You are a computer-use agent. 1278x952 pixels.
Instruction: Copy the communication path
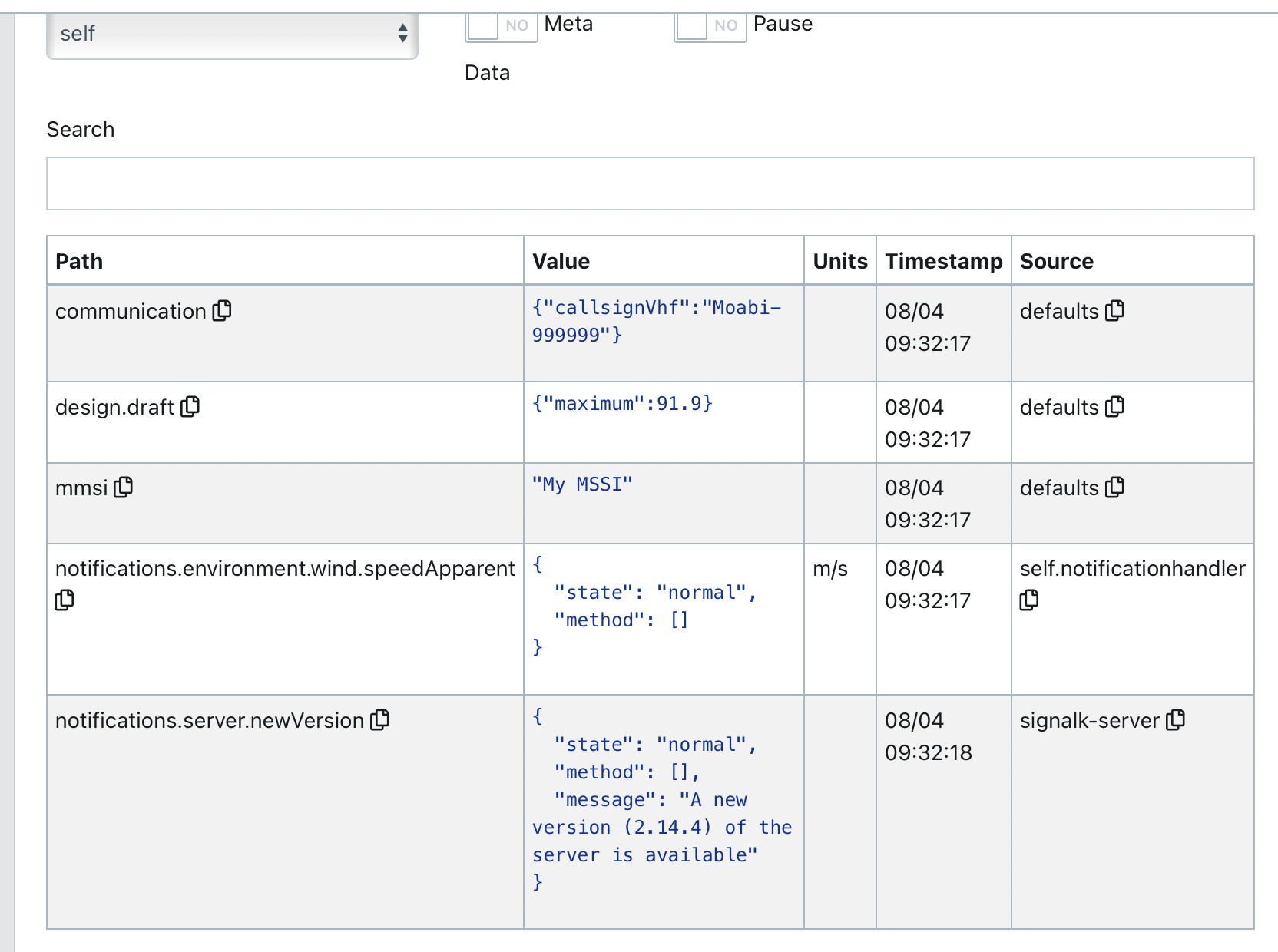point(222,311)
